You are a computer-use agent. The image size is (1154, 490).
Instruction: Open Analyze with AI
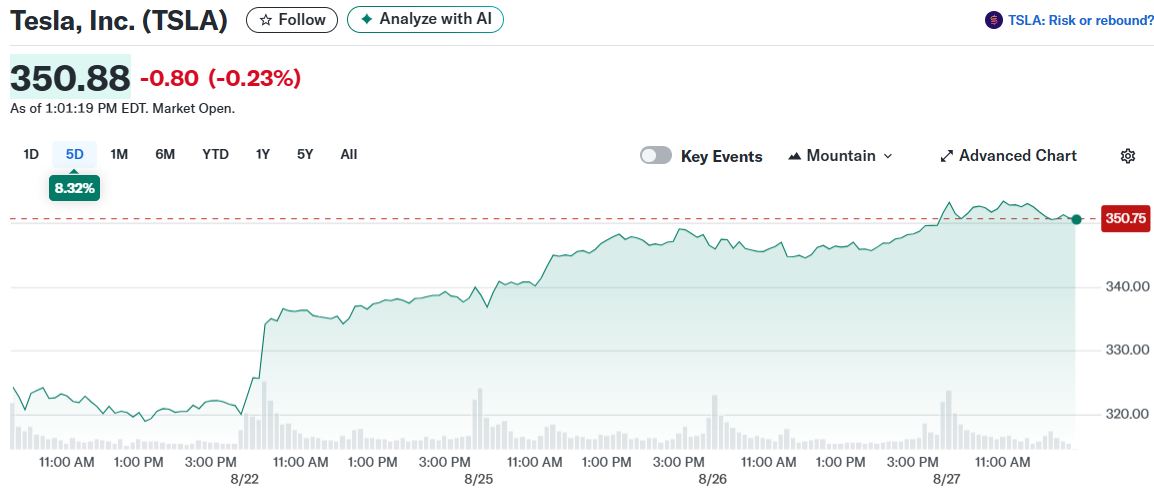pos(425,20)
